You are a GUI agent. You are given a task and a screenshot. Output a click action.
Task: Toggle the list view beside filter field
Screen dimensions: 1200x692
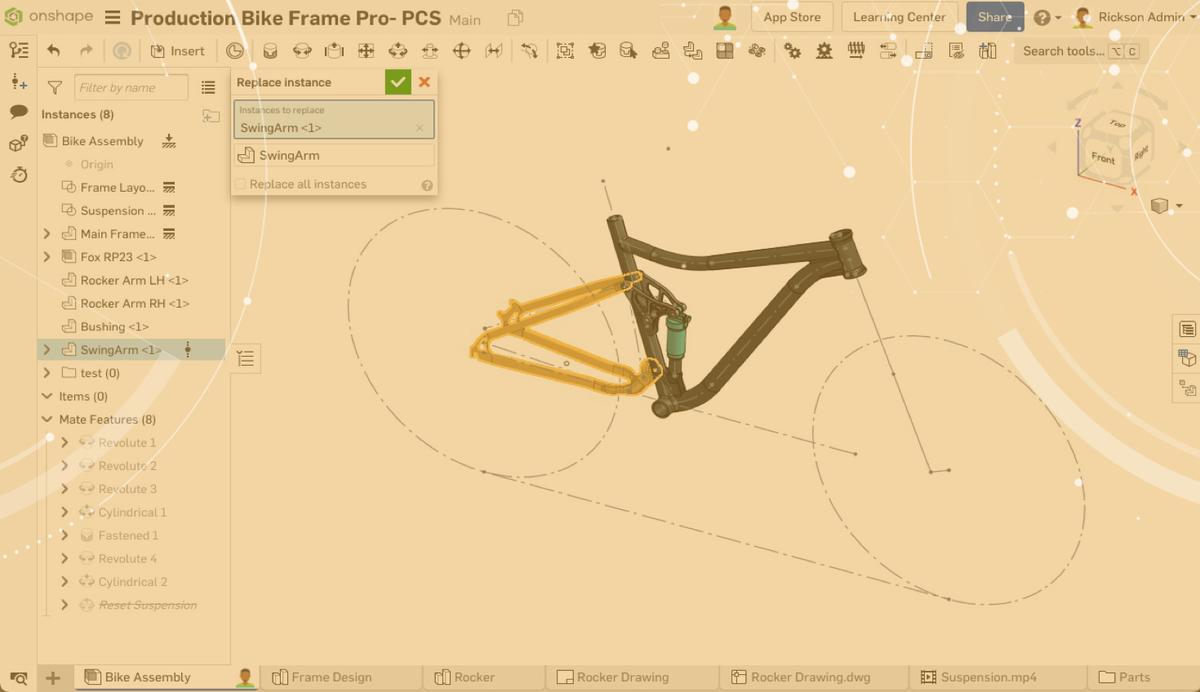pos(208,87)
